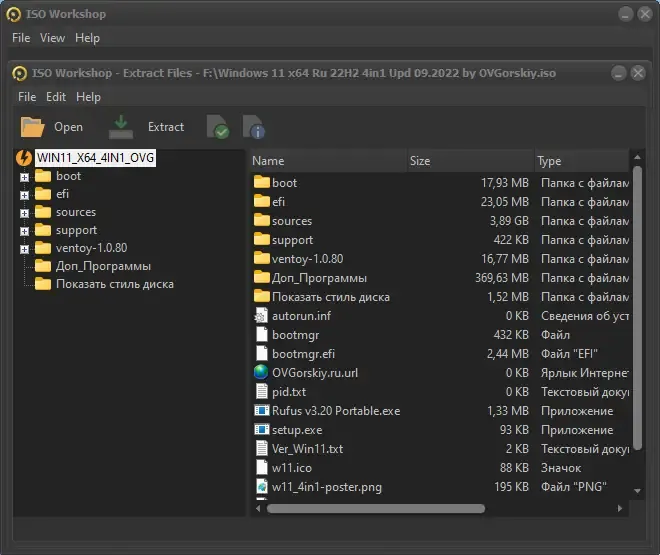Click the Файл "PNG" type cell

tap(574, 487)
